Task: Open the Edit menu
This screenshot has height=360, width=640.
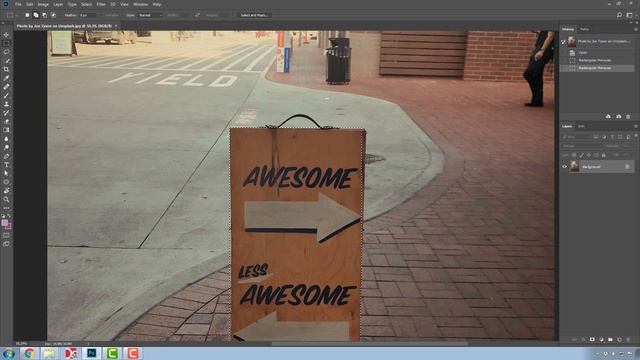Action: 29,4
